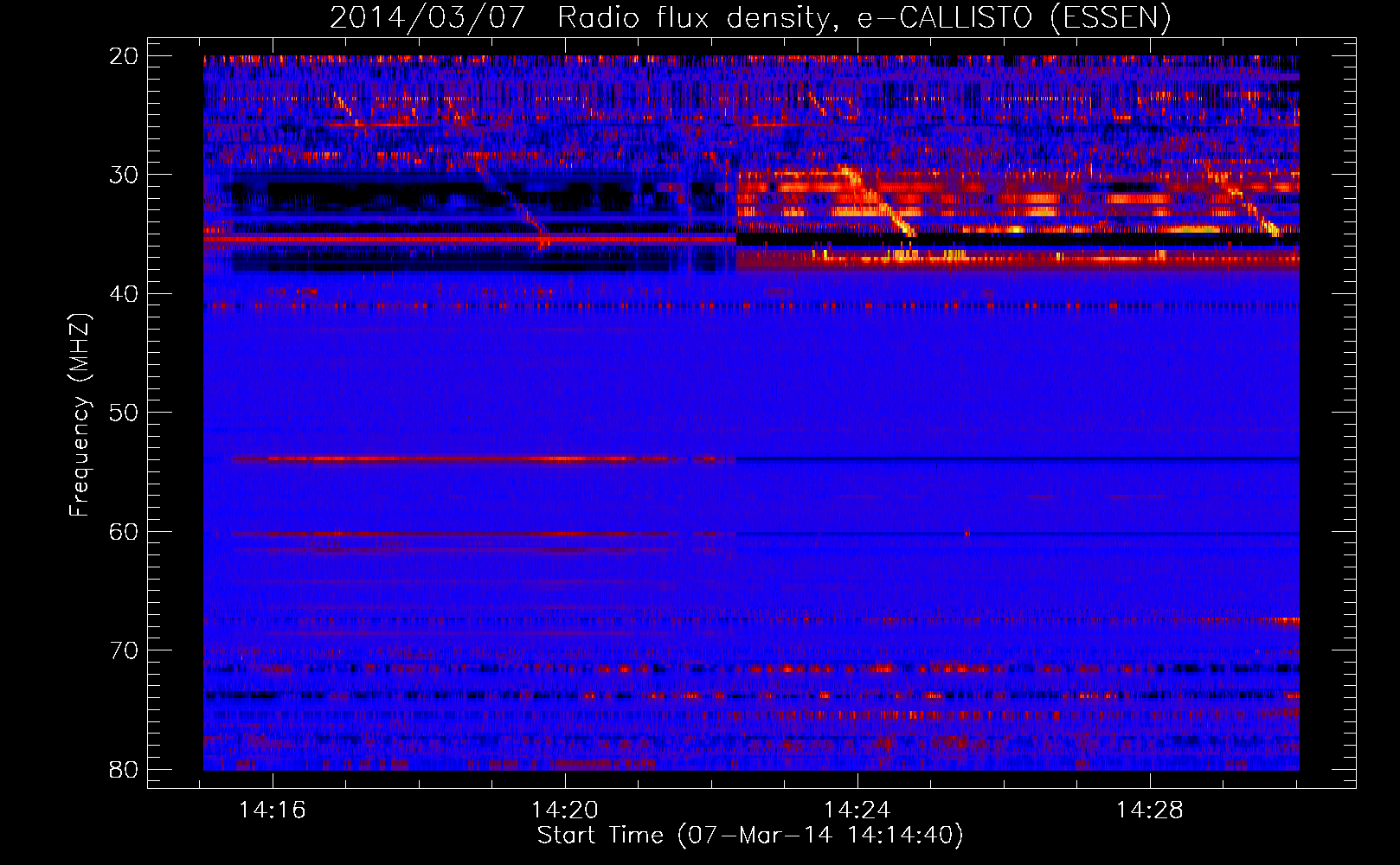Select the 60 MHz frequency tick label

124,532
